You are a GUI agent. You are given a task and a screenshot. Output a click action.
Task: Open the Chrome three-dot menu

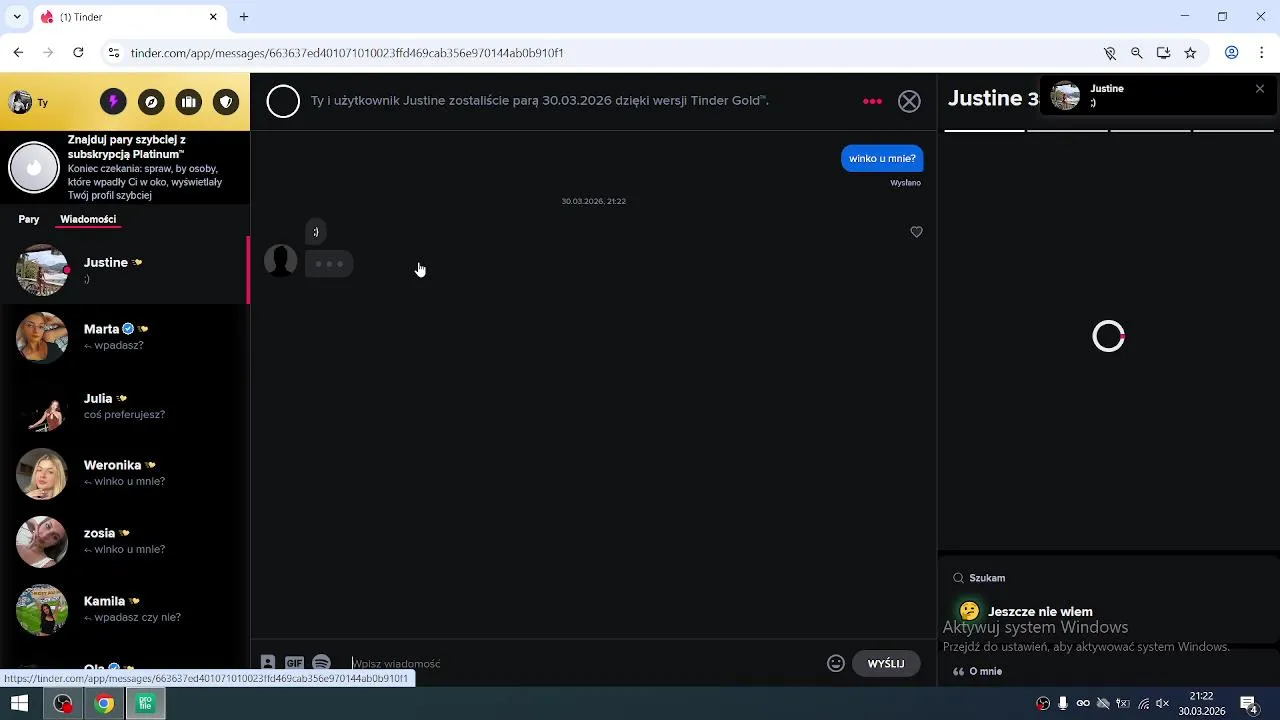(1262, 53)
